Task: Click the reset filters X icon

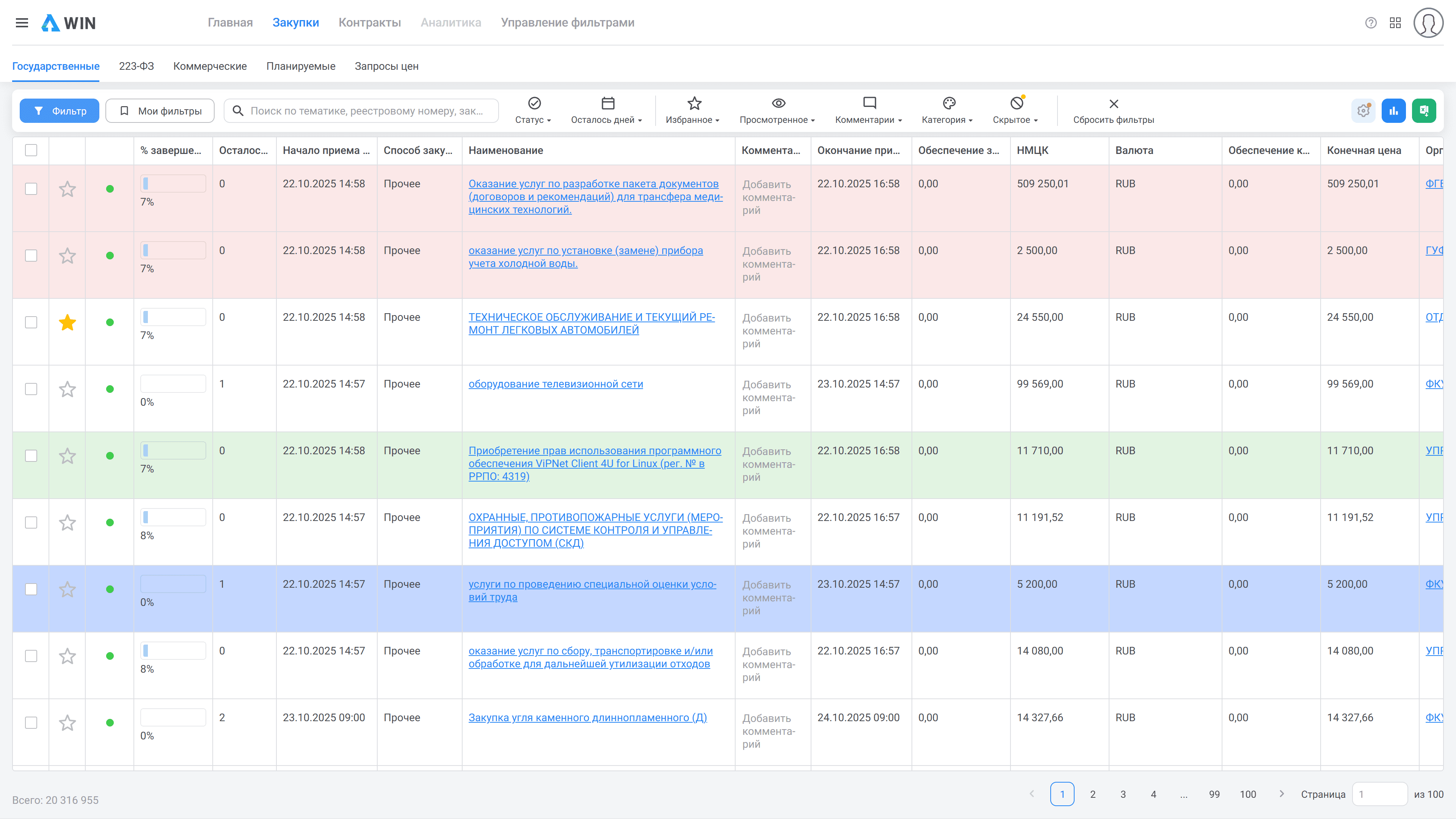Action: pos(1114,104)
